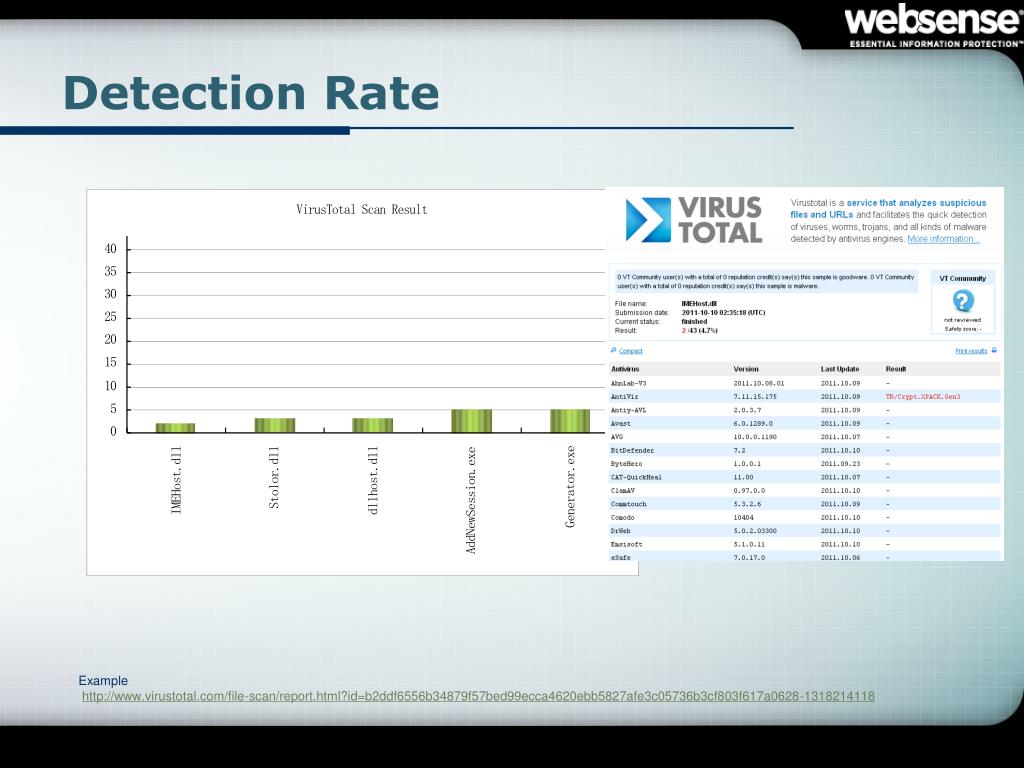Screen dimensions: 1024x768
Task: Click the 'Antiy-AVL' antivirus row name
Action: tap(628, 410)
